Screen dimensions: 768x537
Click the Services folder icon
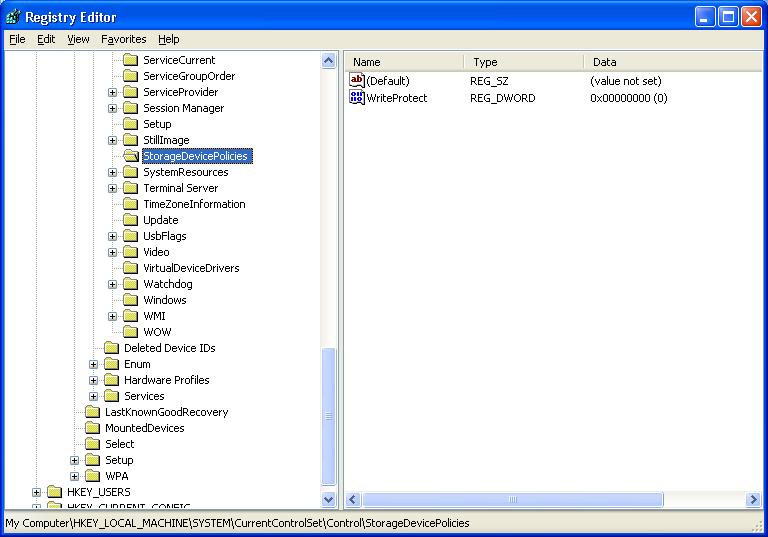click(x=112, y=396)
